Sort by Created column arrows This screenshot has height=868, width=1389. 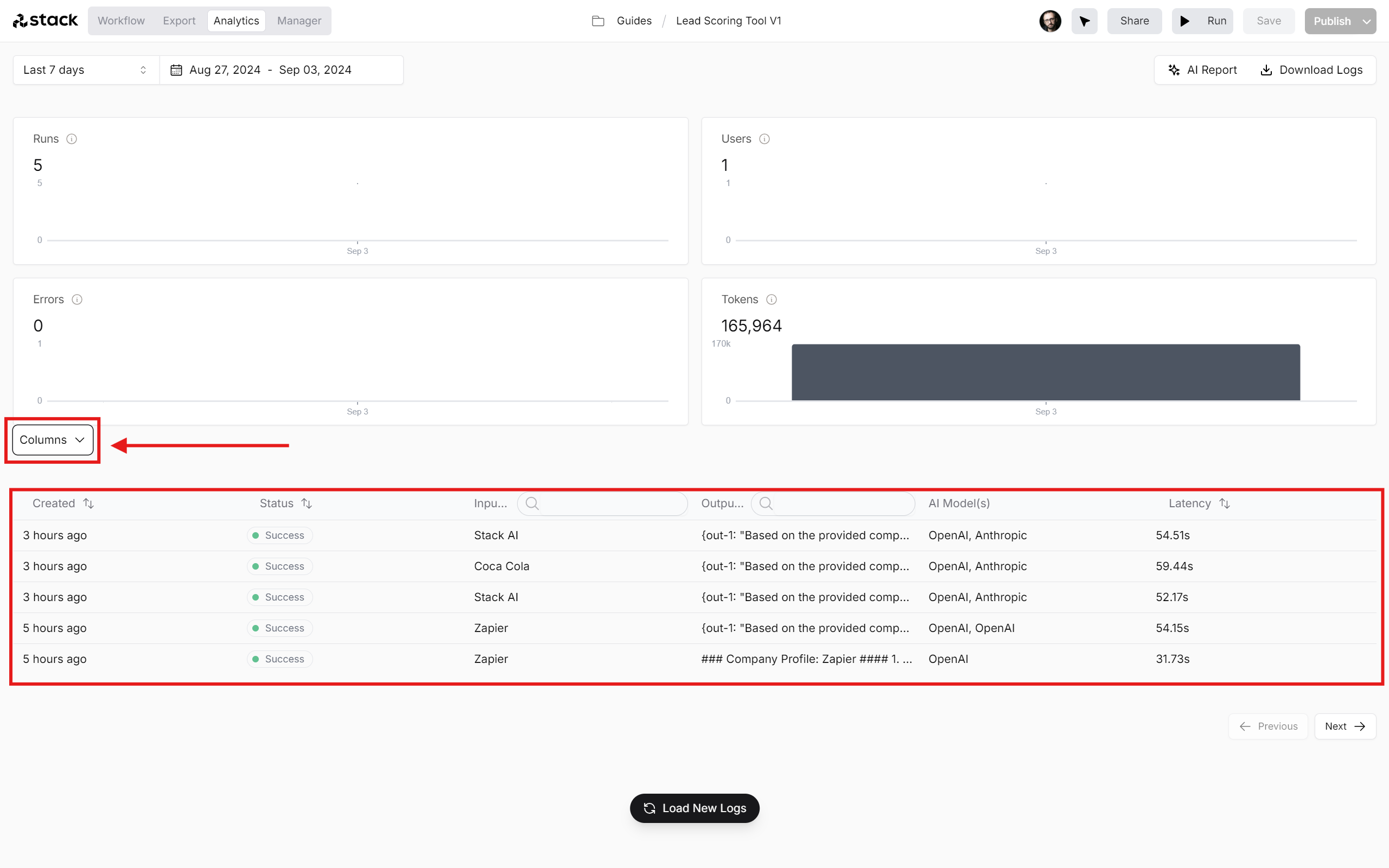click(88, 503)
